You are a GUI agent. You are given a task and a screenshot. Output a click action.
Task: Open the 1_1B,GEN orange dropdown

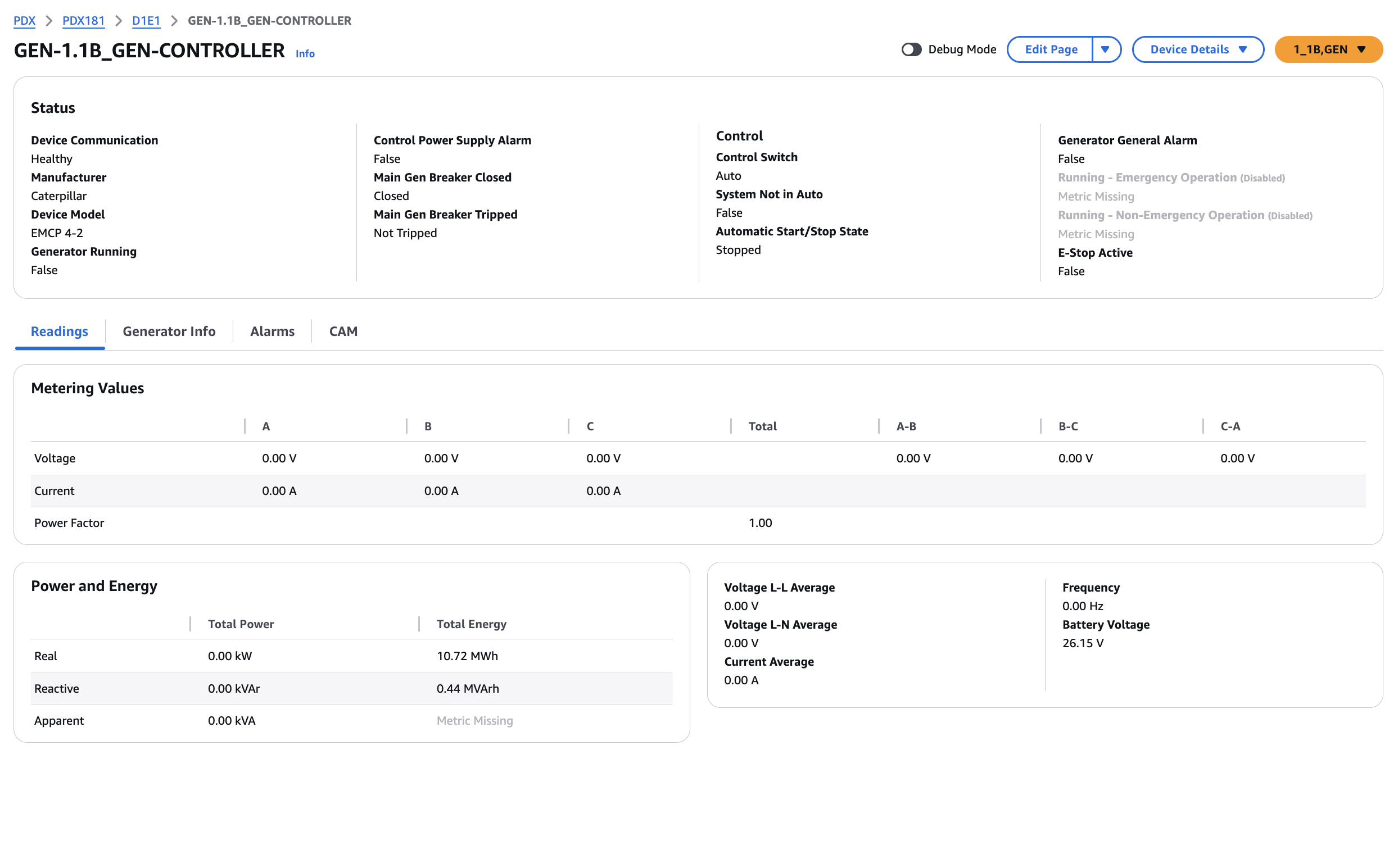[1328, 49]
